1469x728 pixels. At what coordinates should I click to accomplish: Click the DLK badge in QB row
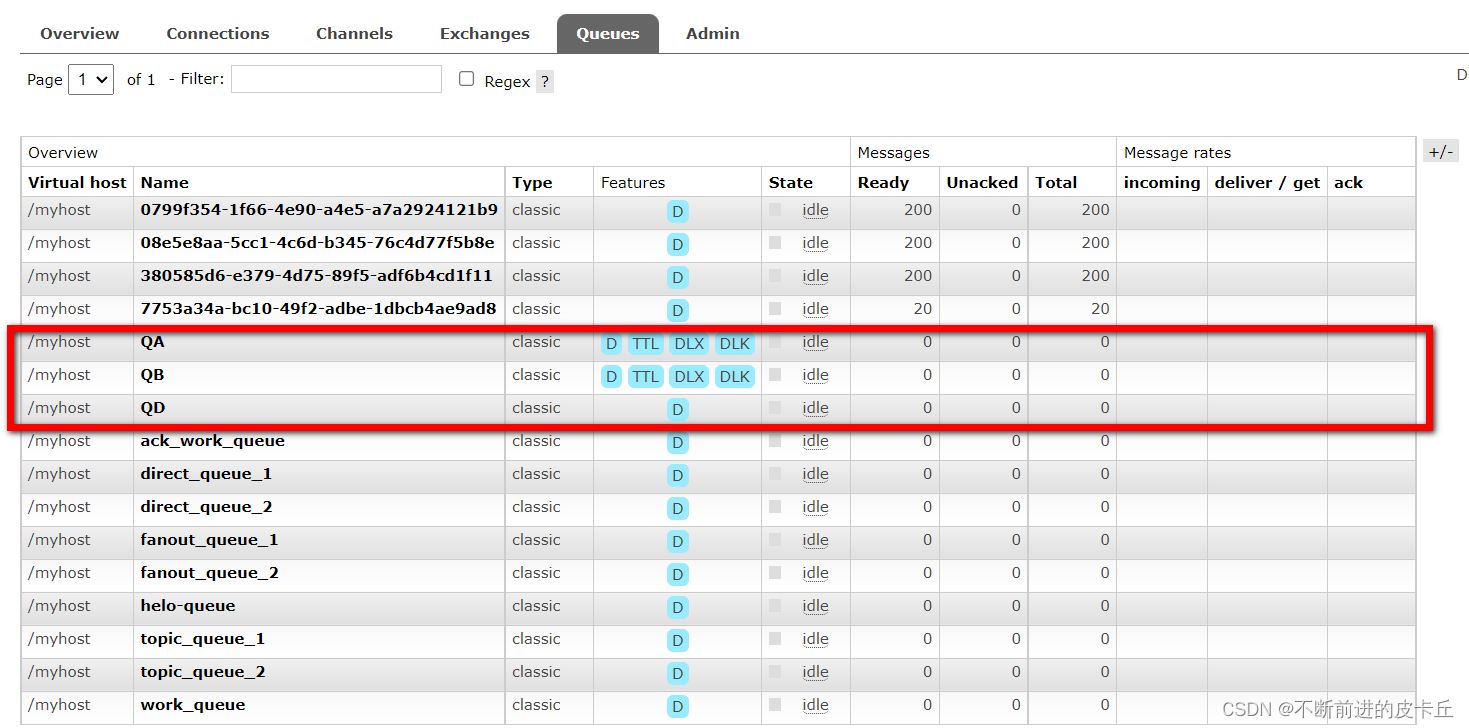pyautogui.click(x=734, y=377)
